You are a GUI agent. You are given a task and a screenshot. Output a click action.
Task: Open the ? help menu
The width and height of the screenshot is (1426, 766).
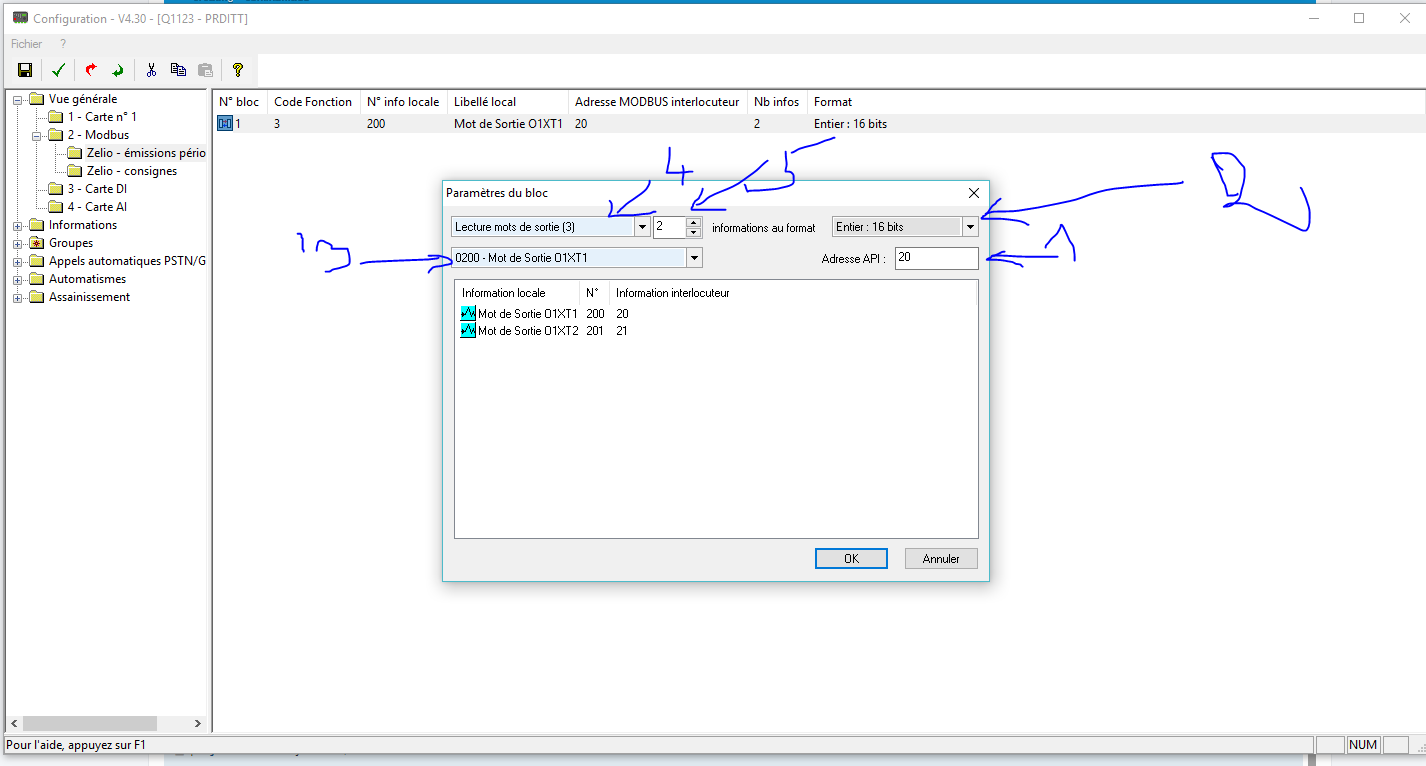click(63, 44)
